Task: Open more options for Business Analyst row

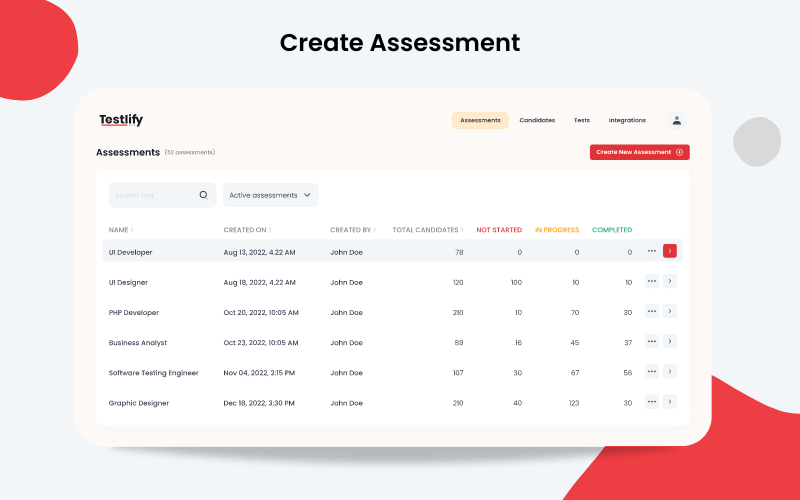Action: click(x=652, y=341)
